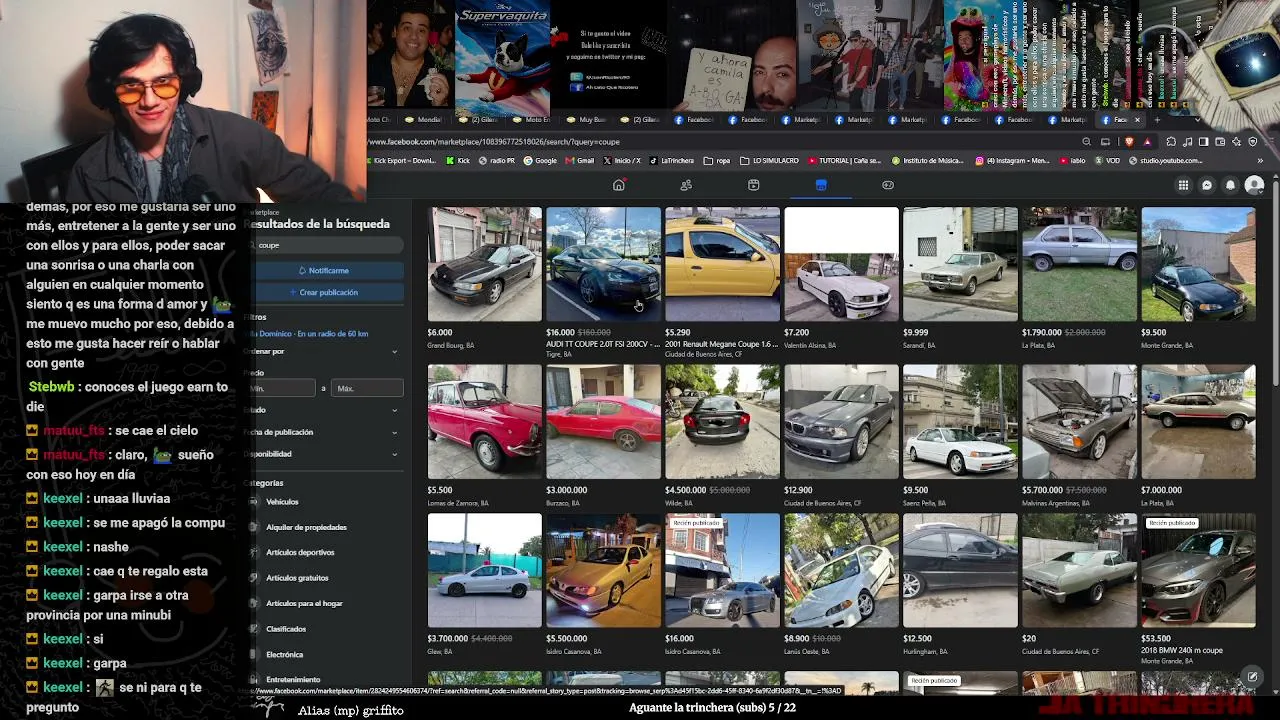
Task: Select the 'Artículos para el hogar' category
Action: (x=304, y=603)
